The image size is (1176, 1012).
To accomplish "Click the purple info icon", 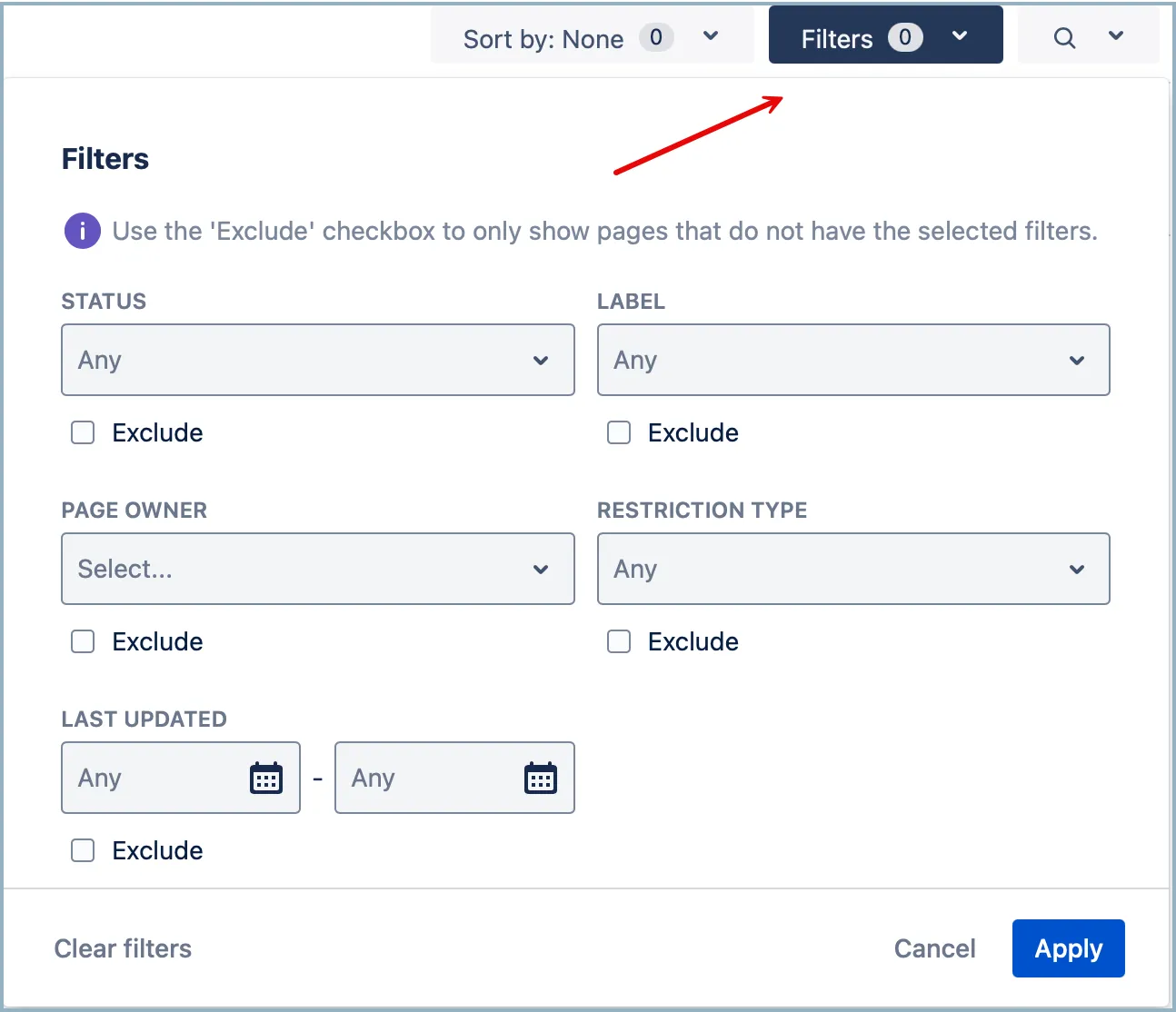I will [82, 231].
